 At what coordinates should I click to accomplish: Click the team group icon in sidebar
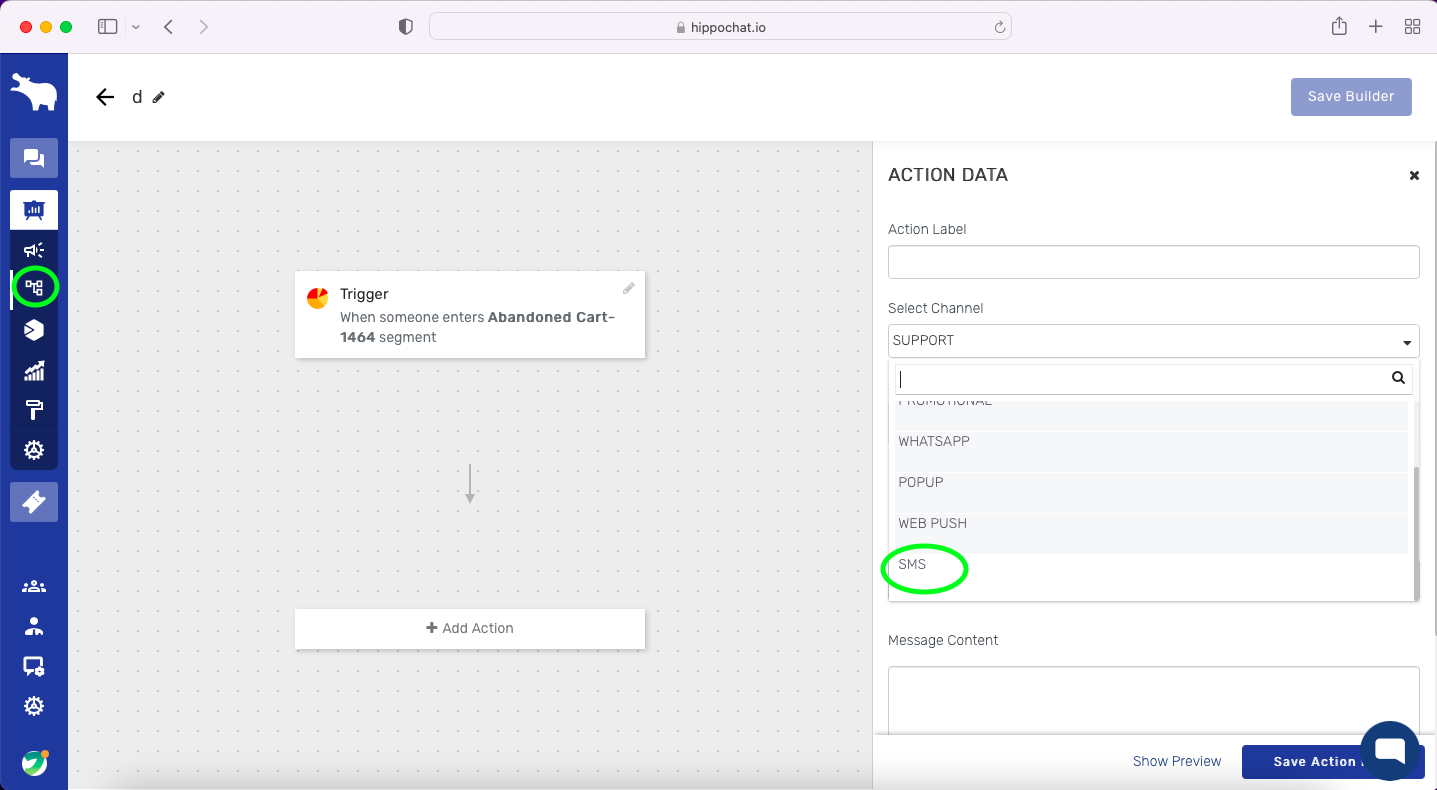(x=34, y=587)
